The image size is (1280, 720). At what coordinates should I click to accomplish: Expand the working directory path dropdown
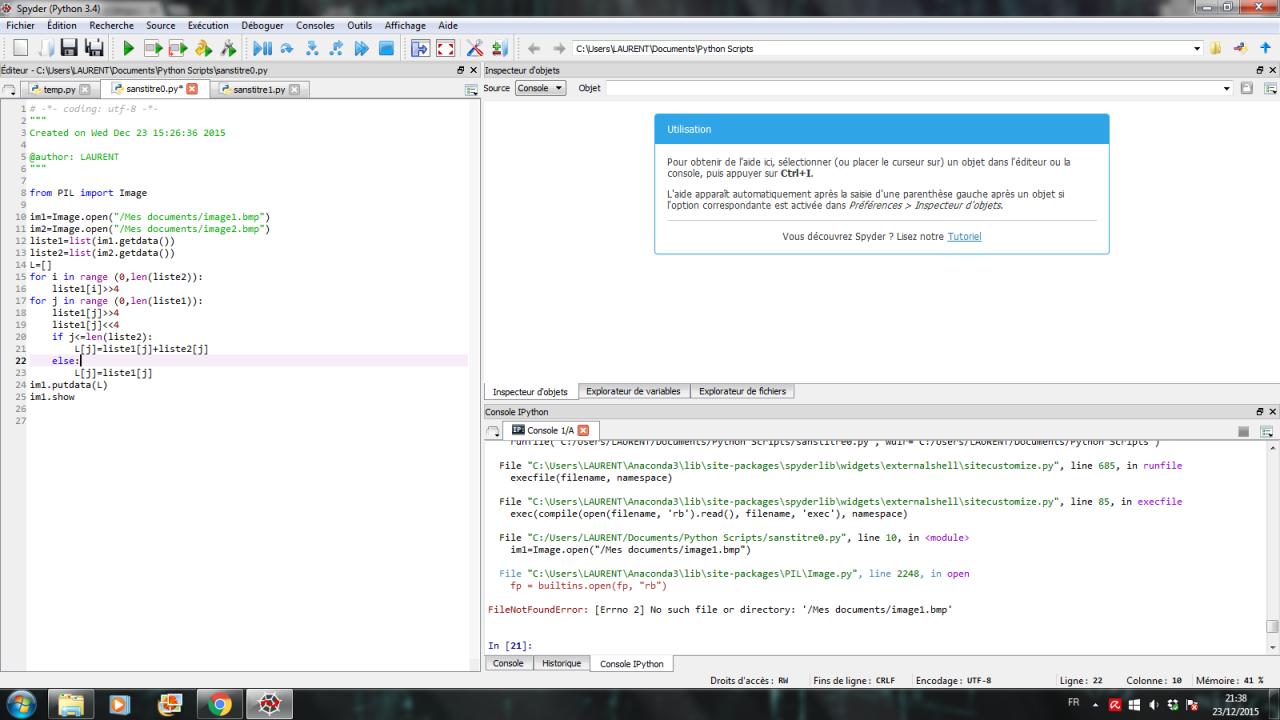[x=1197, y=48]
